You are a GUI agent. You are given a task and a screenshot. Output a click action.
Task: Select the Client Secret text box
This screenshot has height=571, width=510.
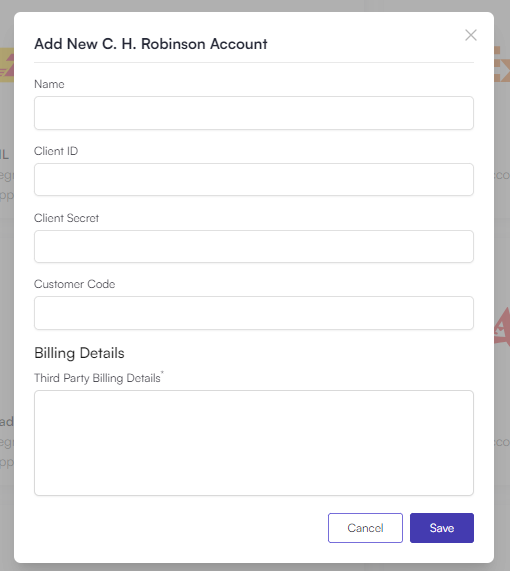[x=254, y=246]
